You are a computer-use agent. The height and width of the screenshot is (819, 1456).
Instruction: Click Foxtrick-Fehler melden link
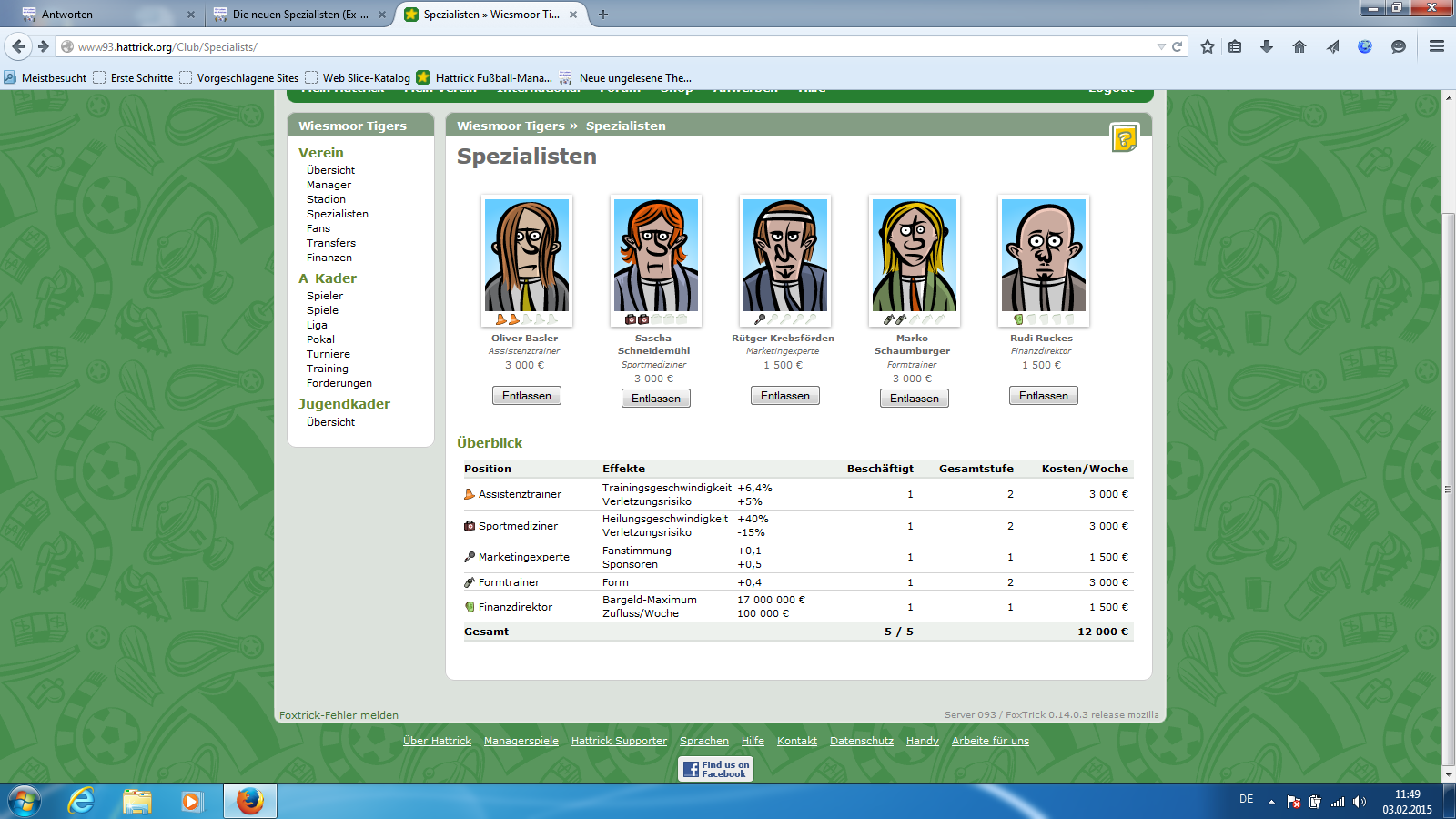(x=339, y=715)
